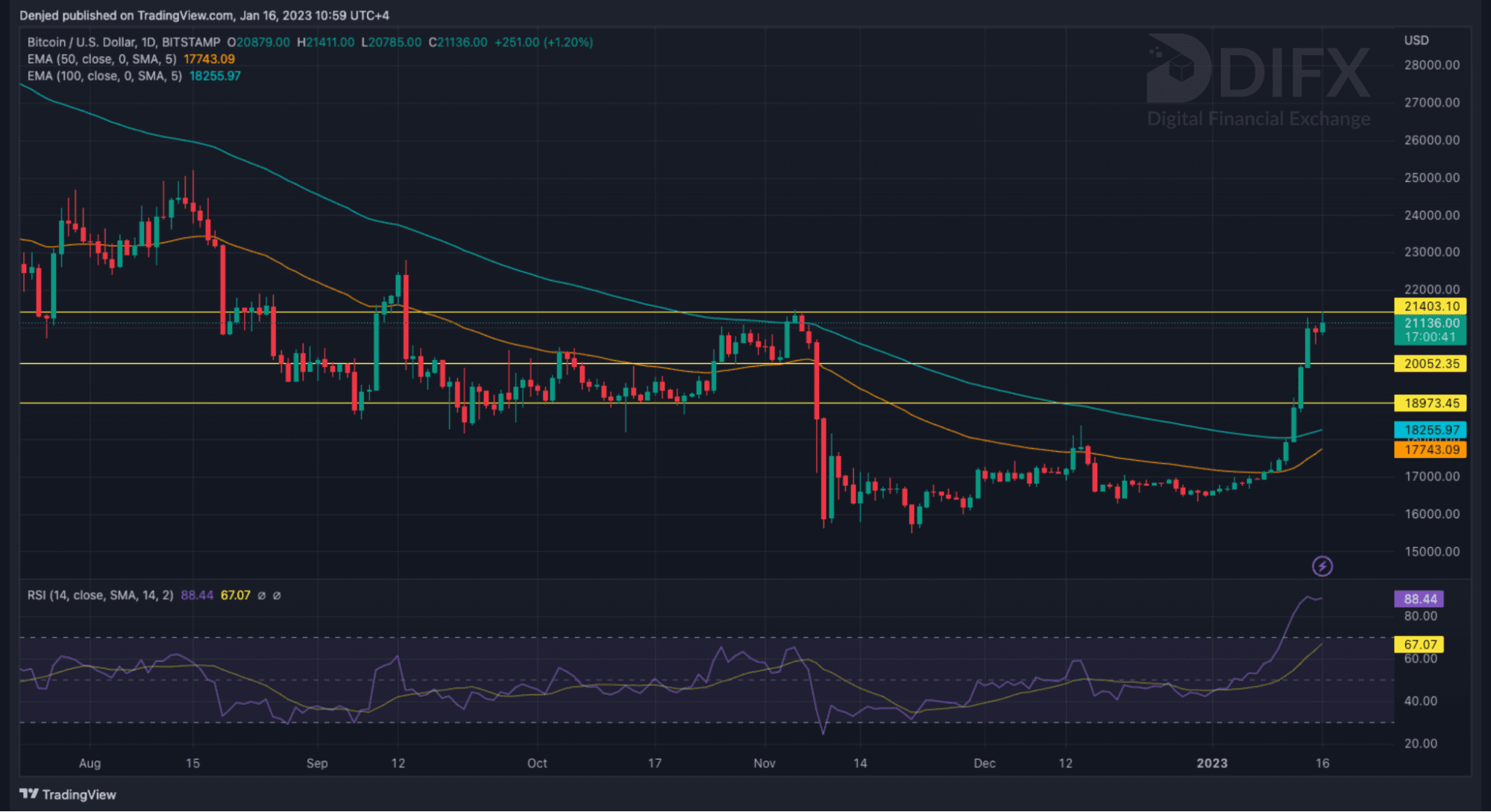Click the 2023 label on time axis
Screen dimensions: 1491x812
click(1211, 763)
